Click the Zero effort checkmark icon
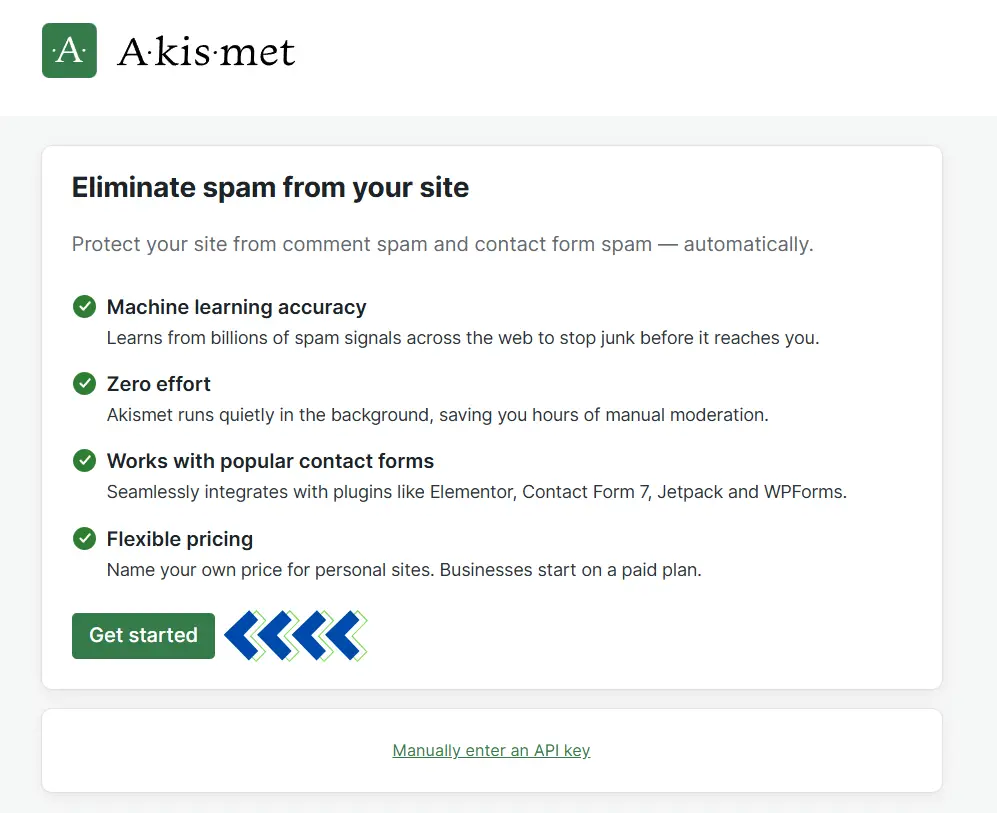 (x=84, y=384)
